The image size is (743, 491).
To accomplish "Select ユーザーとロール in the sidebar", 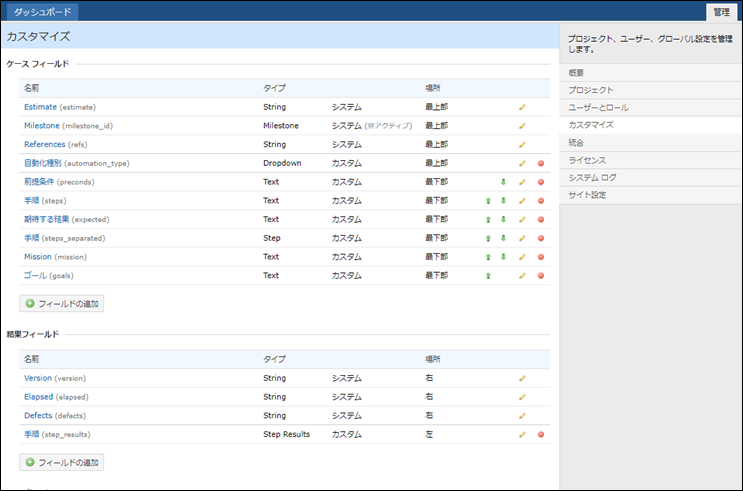I will click(598, 107).
